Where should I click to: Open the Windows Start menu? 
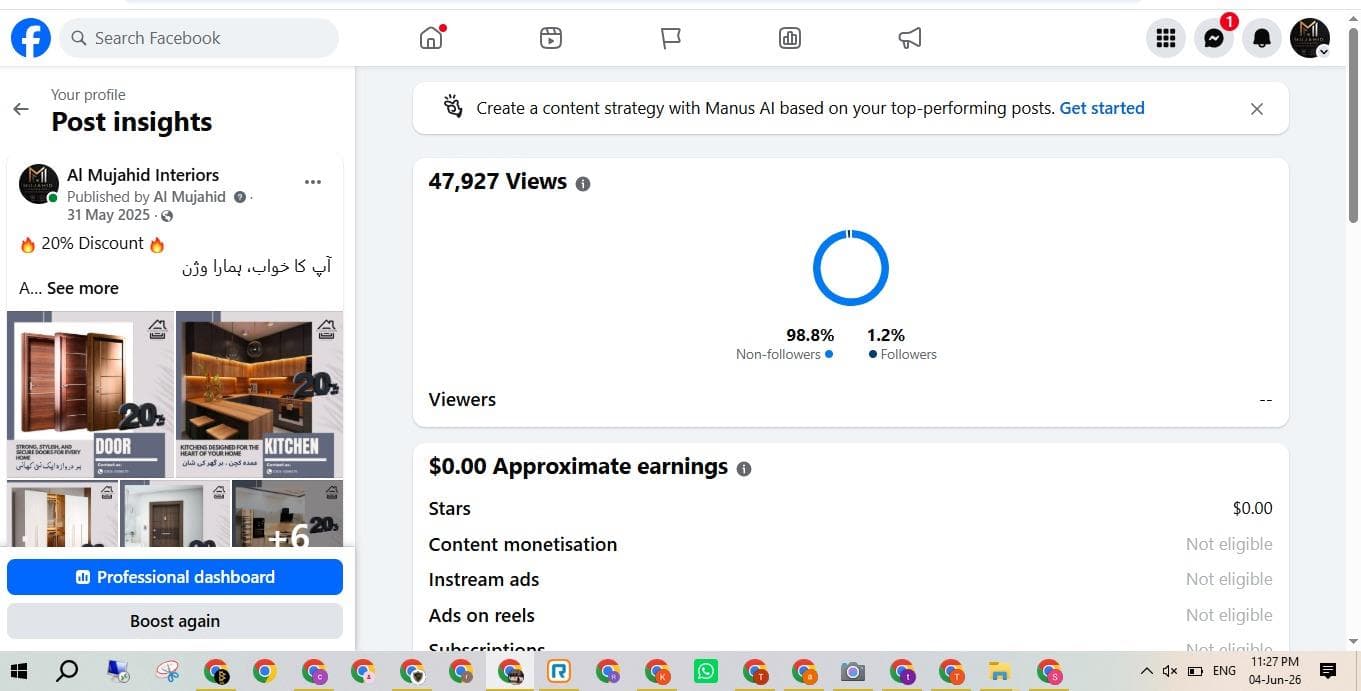tap(19, 671)
